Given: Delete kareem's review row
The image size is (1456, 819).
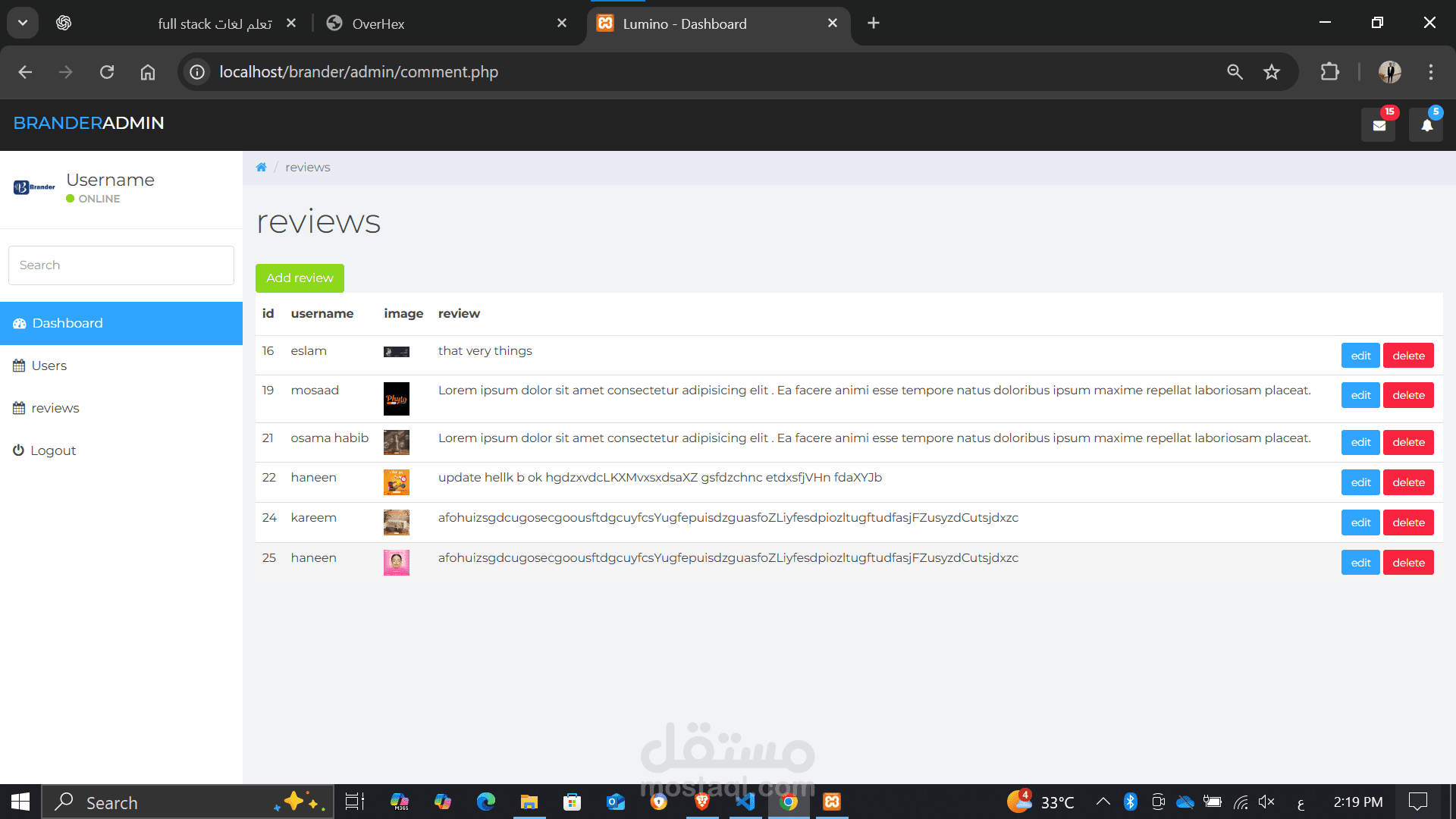Looking at the screenshot, I should pos(1408,522).
